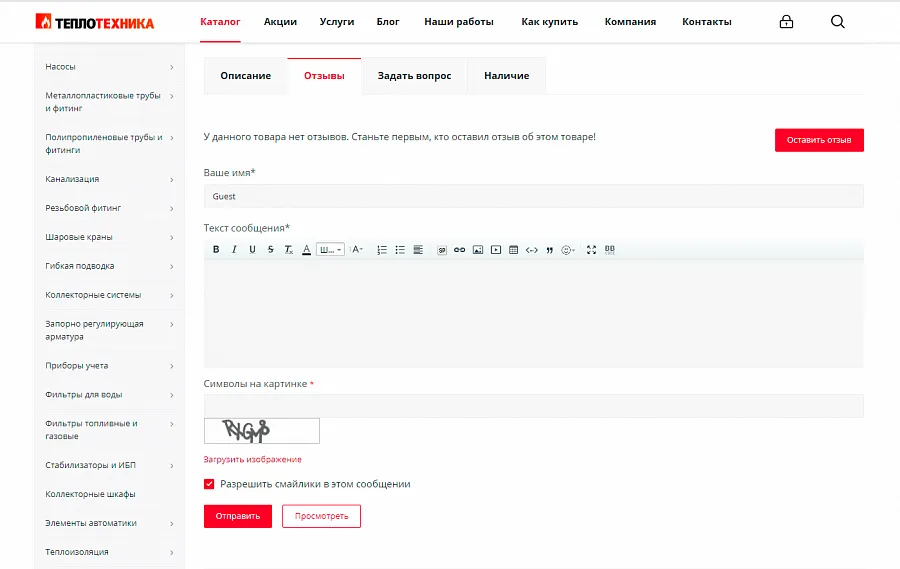Viewport: 900px width, 569px height.
Task: Open Компания menu item
Action: (x=630, y=22)
